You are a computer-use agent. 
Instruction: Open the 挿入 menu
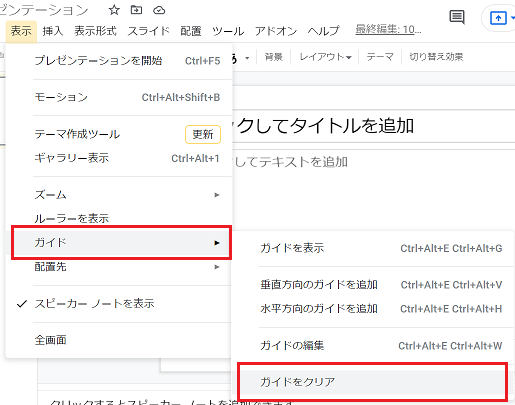point(53,31)
